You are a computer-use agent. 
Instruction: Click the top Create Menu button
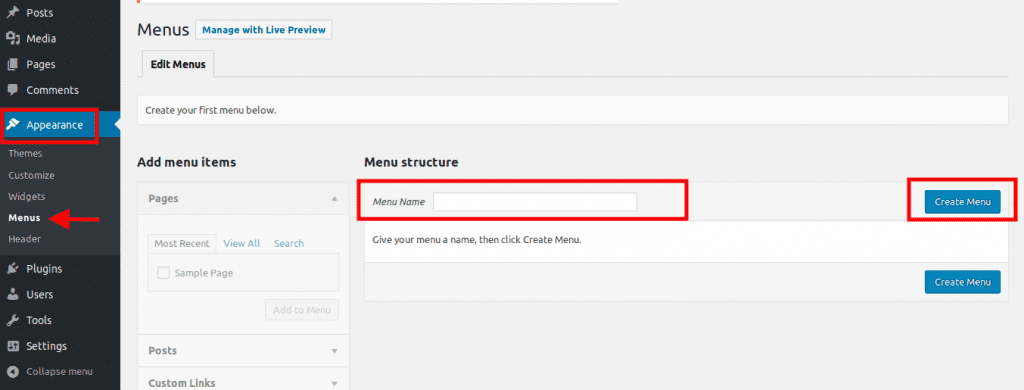962,202
